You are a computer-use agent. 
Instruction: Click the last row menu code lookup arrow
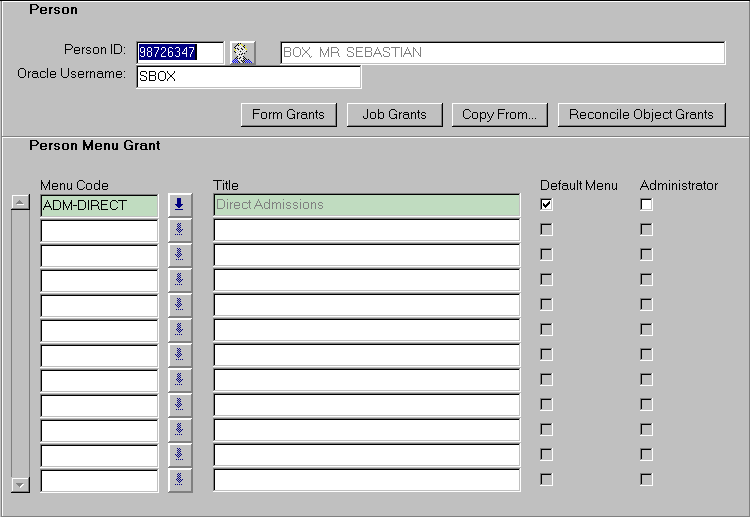pyautogui.click(x=180, y=480)
